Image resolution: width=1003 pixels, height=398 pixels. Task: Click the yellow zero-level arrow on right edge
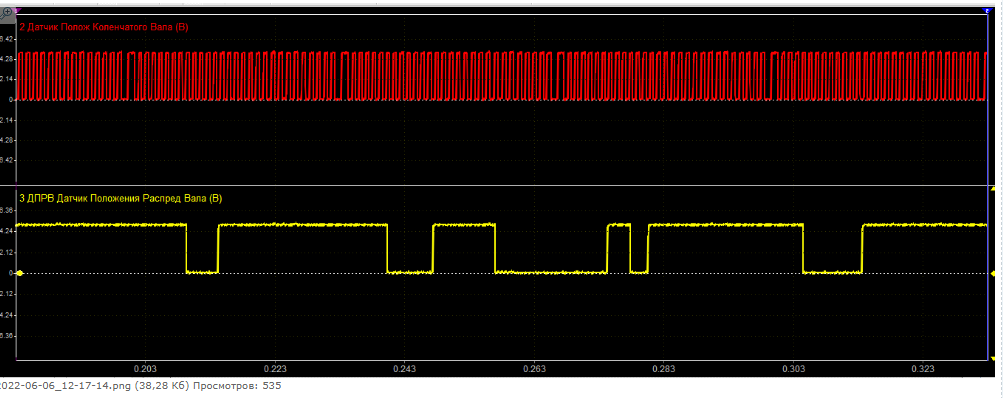point(992,273)
